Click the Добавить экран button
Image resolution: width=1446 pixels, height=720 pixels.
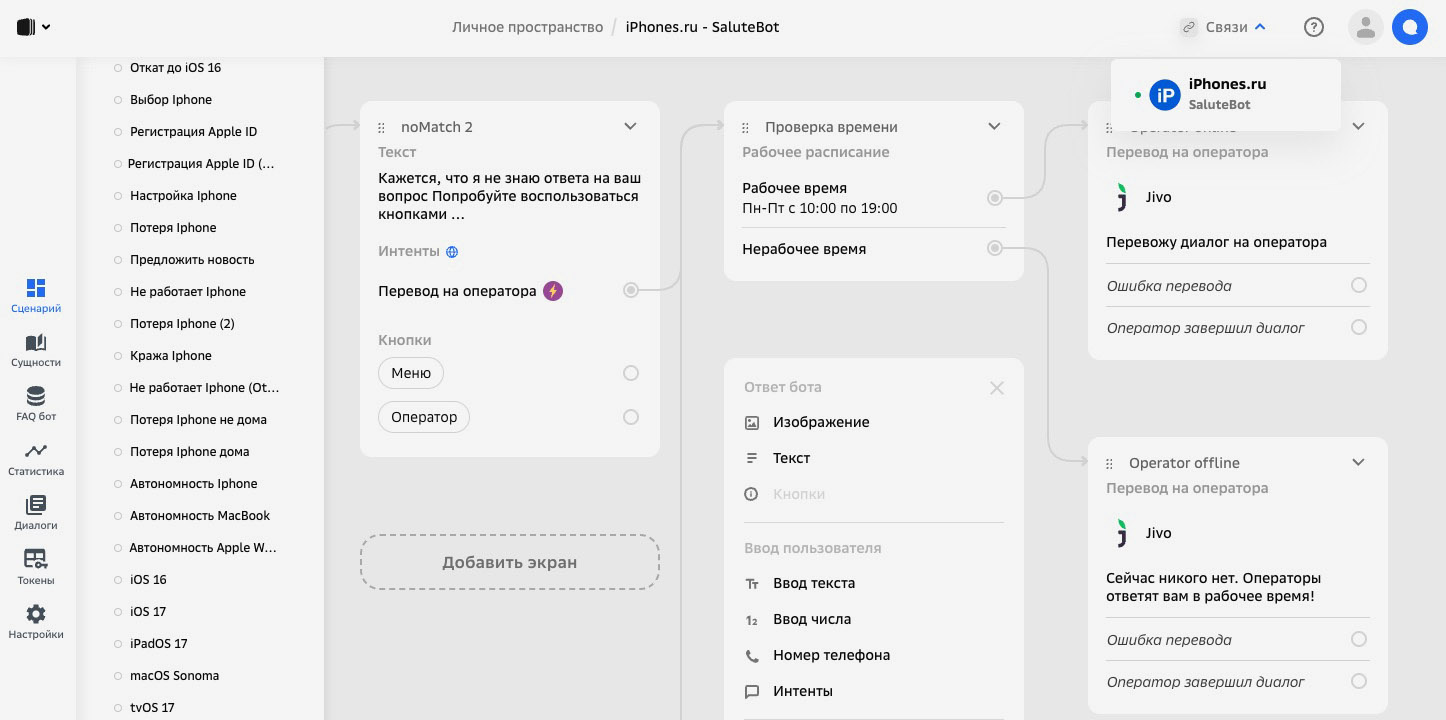click(509, 562)
